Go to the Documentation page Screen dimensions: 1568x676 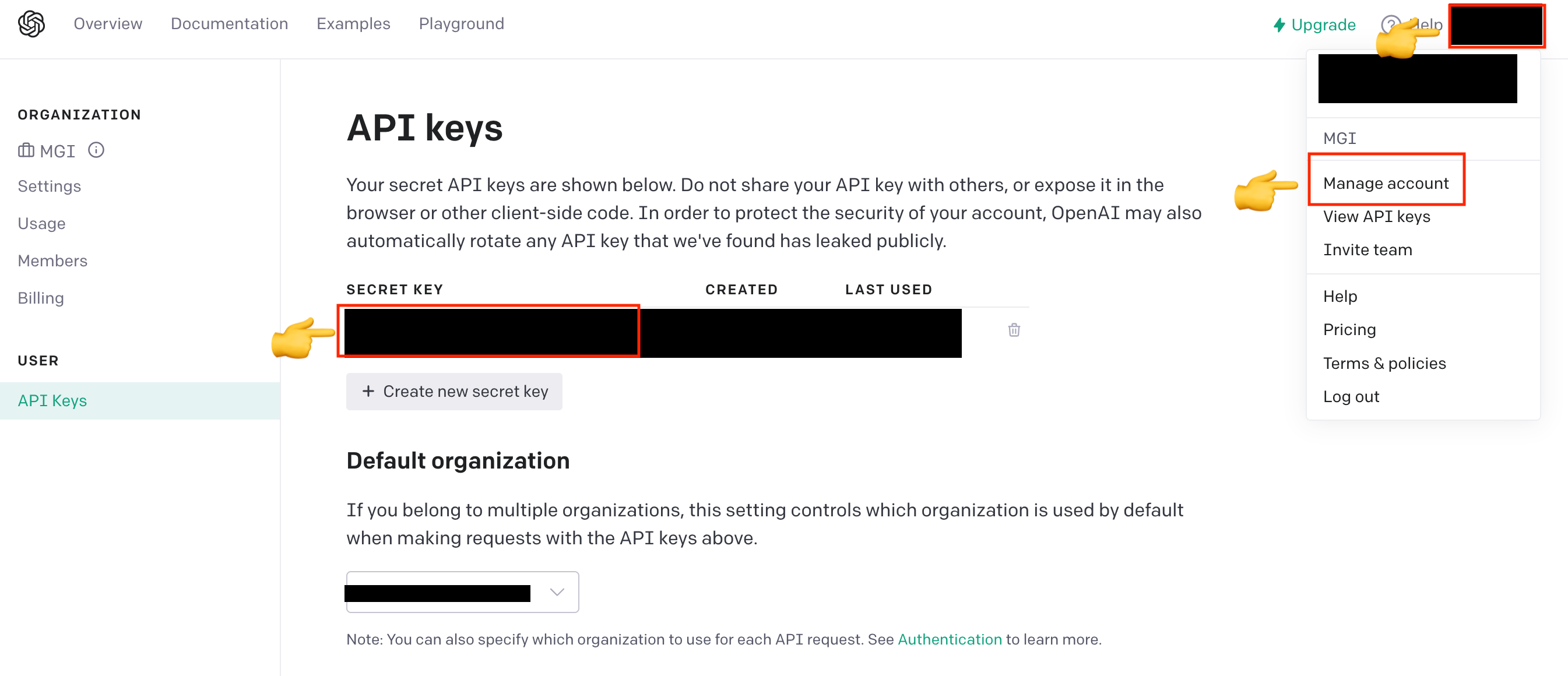tap(229, 24)
